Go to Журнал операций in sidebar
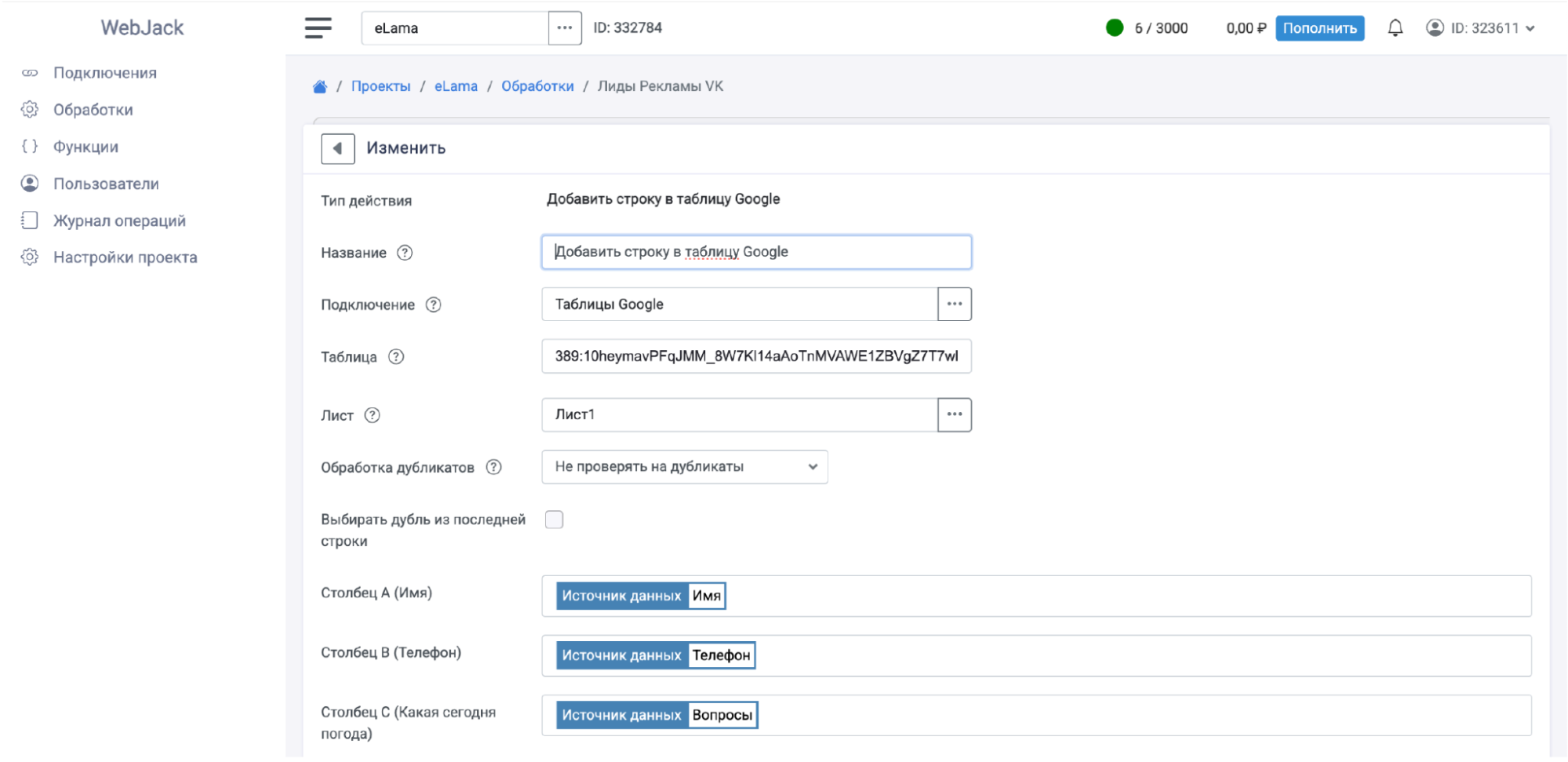 click(119, 221)
